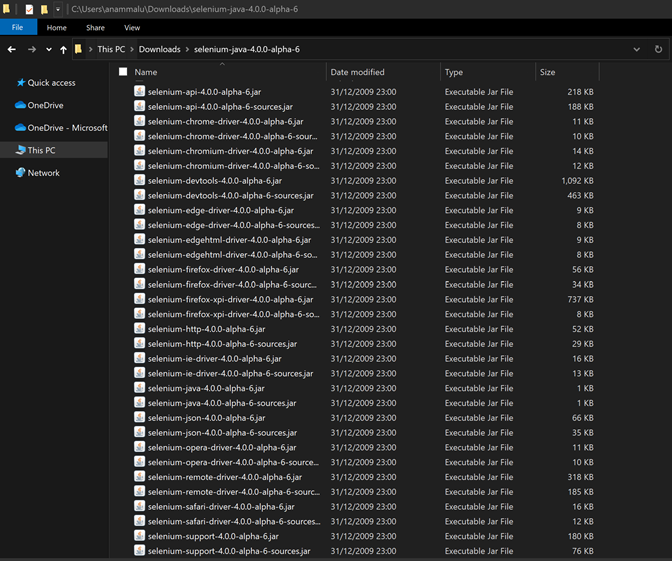The image size is (672, 561).
Task: Click the 463 KB size cell
Action: 580,195
